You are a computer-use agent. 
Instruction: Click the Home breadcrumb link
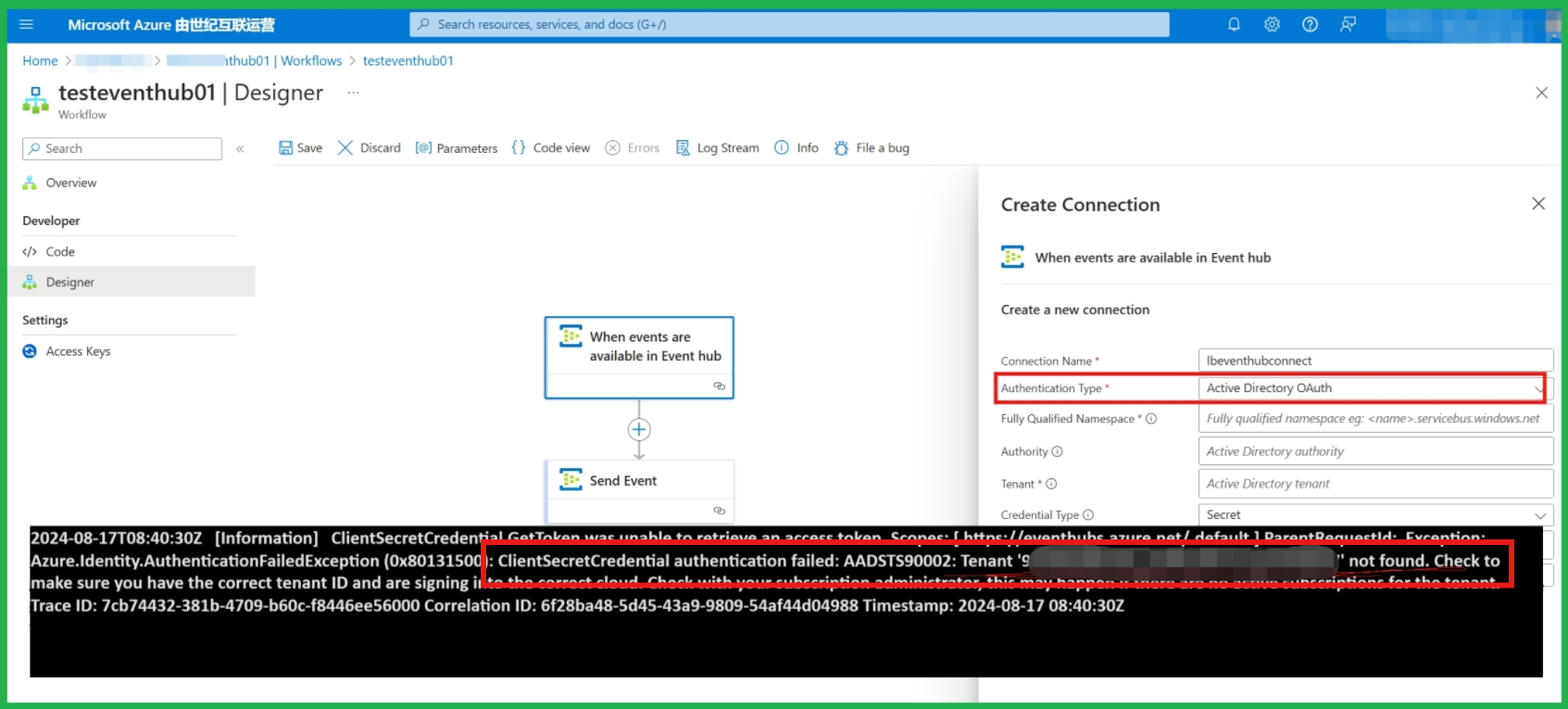coord(40,61)
